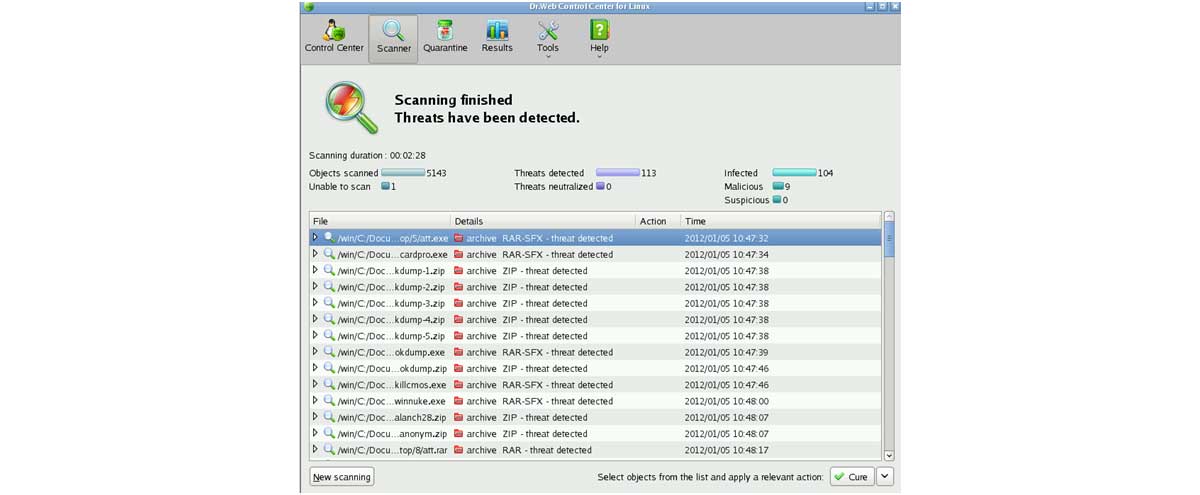Select the kdump-4.zip file row
1200x495 pixels.
[596, 319]
